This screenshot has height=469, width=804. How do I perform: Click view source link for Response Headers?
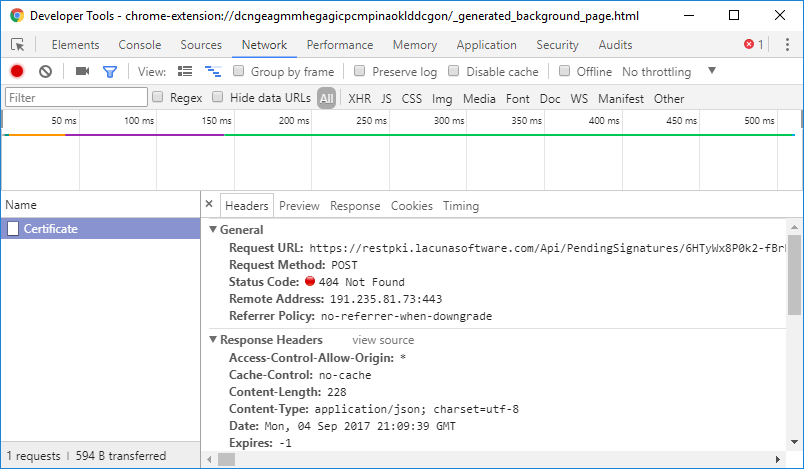[x=383, y=340]
